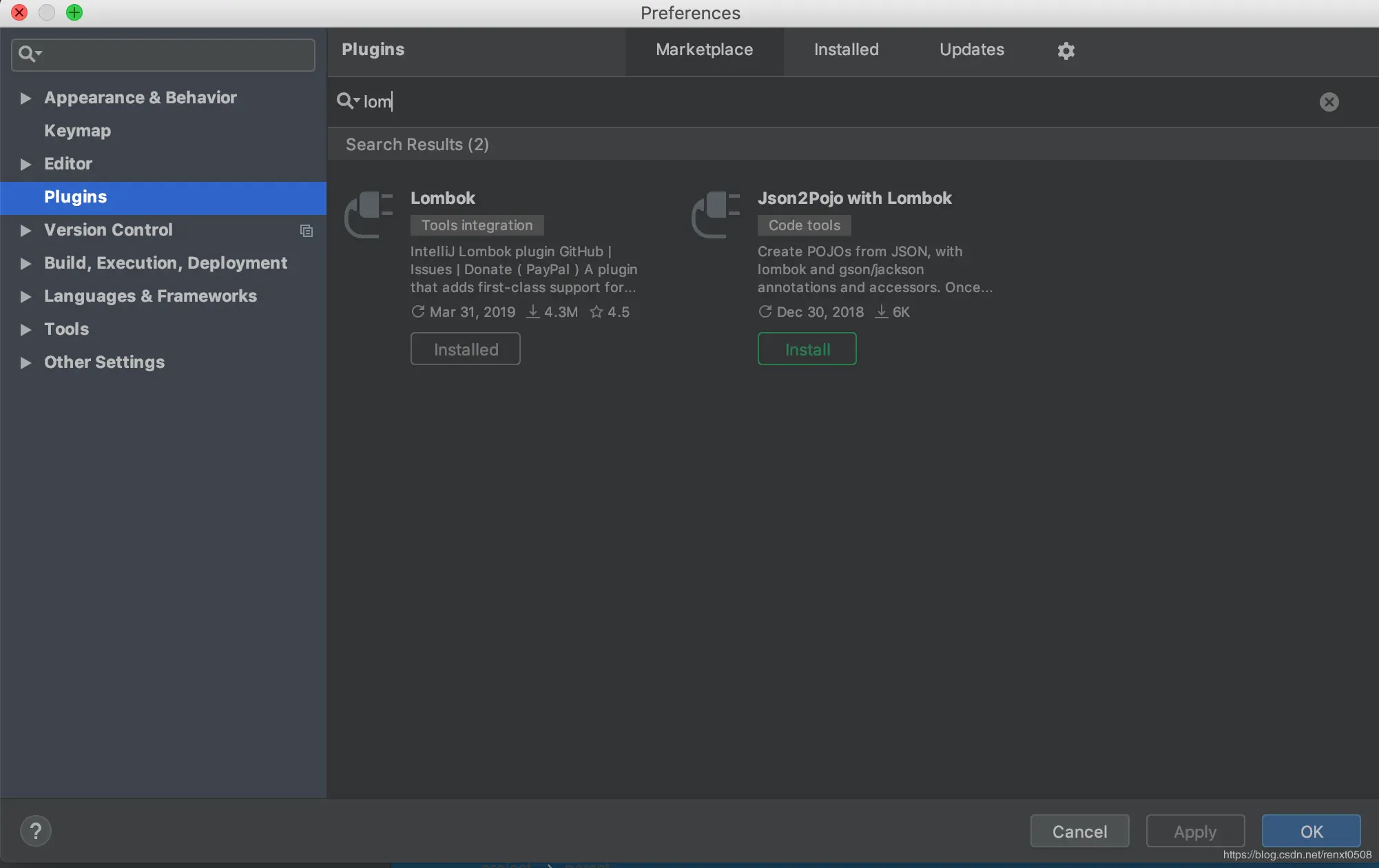
Task: Switch to the Installed tab
Action: coord(846,50)
